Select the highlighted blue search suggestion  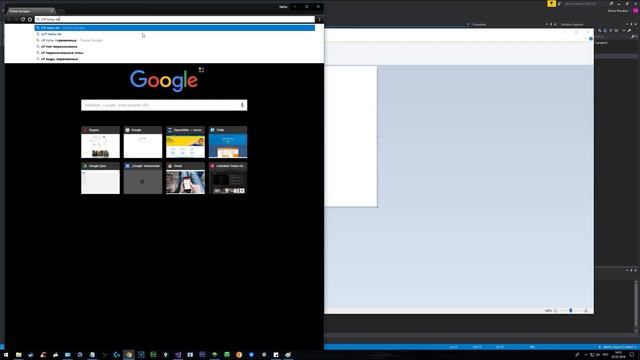click(175, 28)
